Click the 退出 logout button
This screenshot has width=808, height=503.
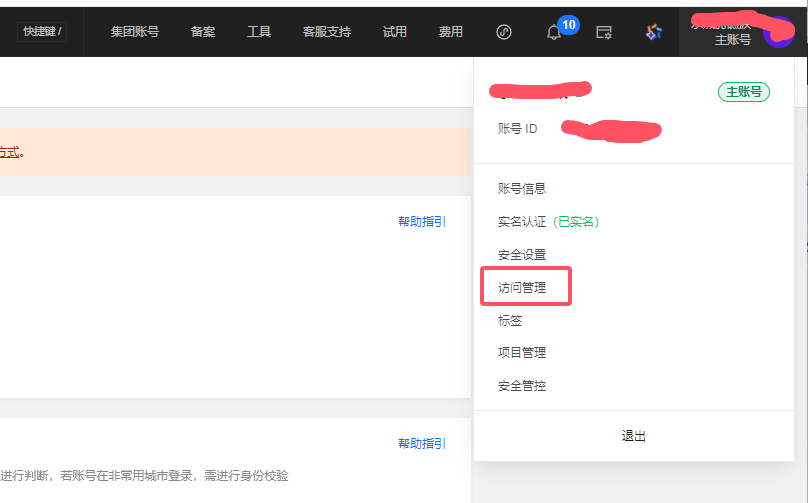[634, 436]
